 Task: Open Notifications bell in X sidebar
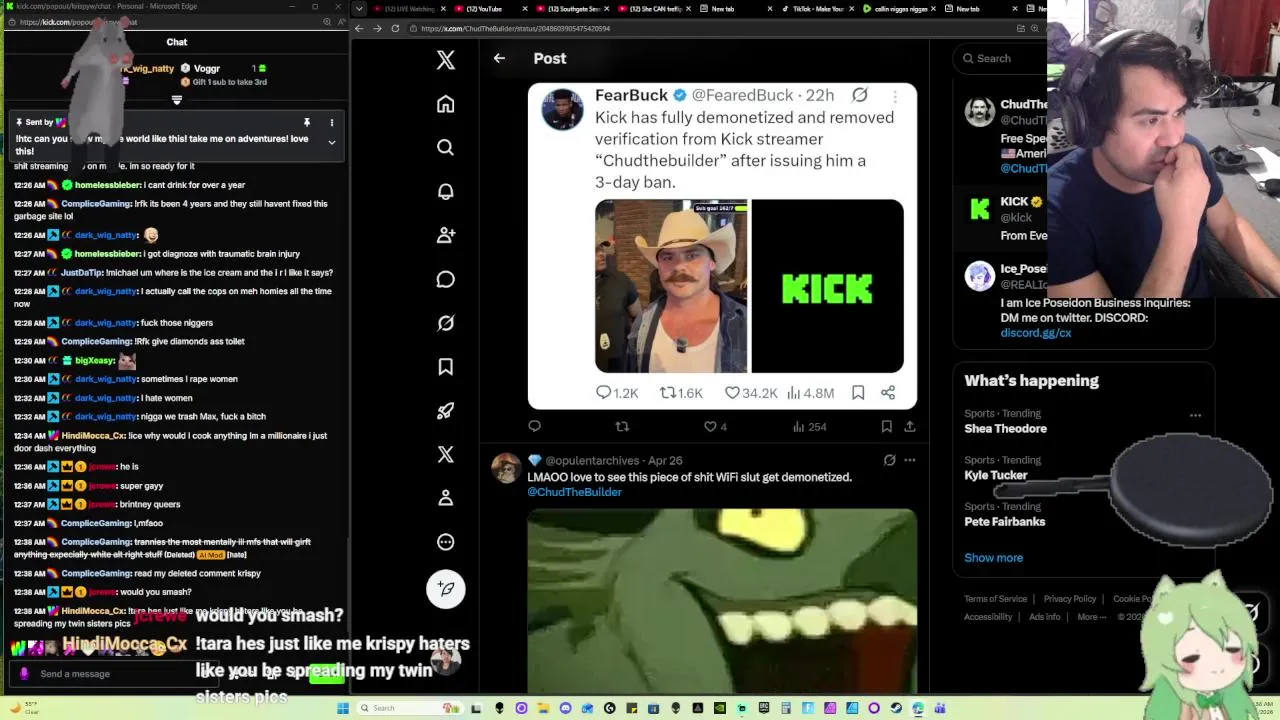click(x=446, y=191)
